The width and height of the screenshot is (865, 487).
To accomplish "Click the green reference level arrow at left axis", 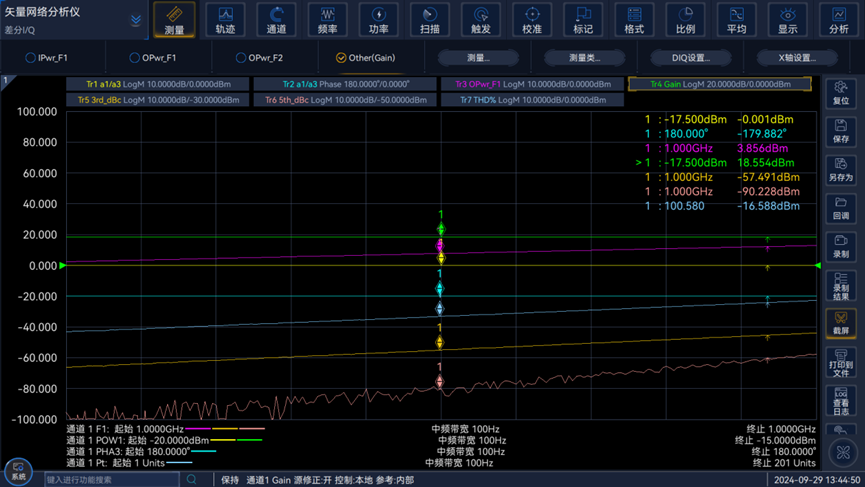I will (x=62, y=265).
